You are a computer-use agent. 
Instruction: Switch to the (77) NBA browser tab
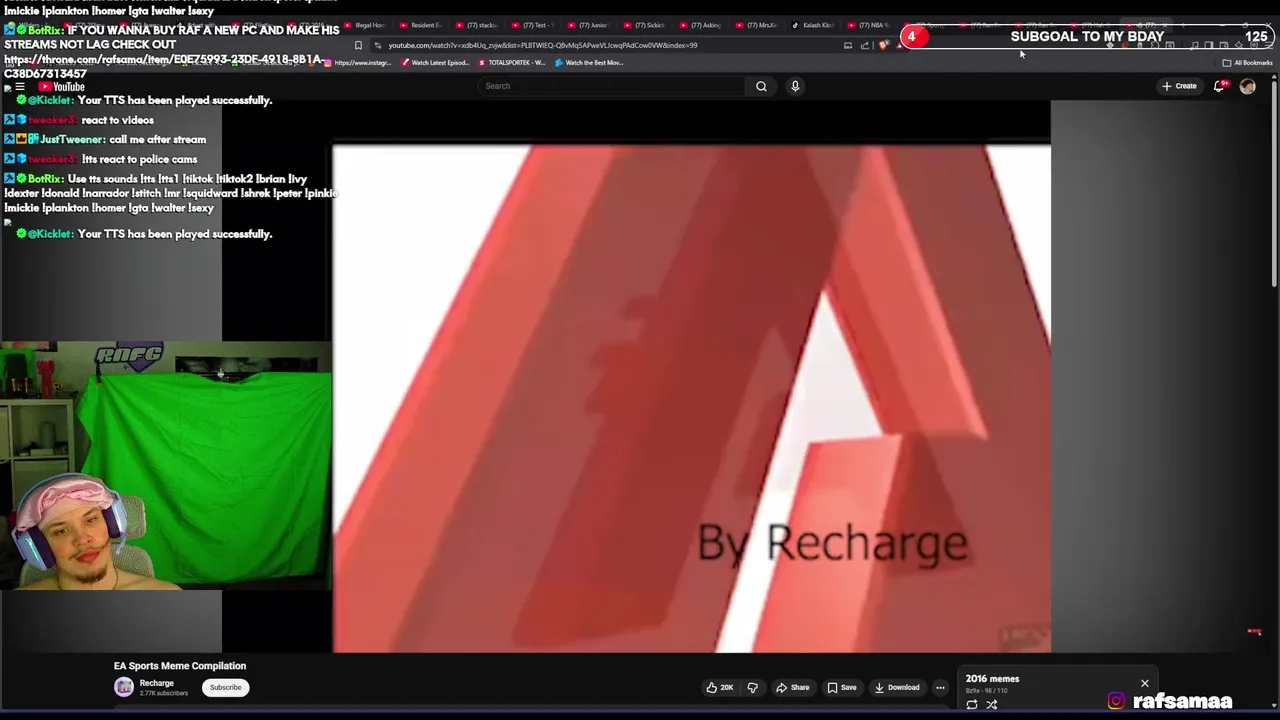click(x=868, y=25)
